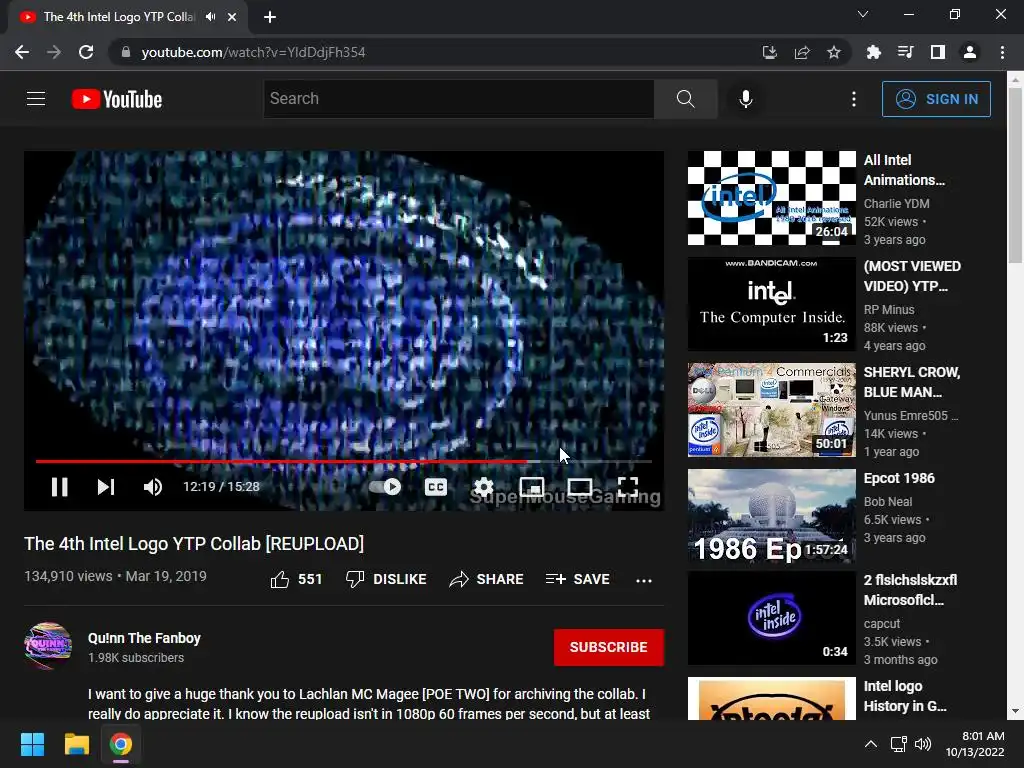Mute the tab via speaker icon
The image size is (1024, 768).
[x=210, y=17]
